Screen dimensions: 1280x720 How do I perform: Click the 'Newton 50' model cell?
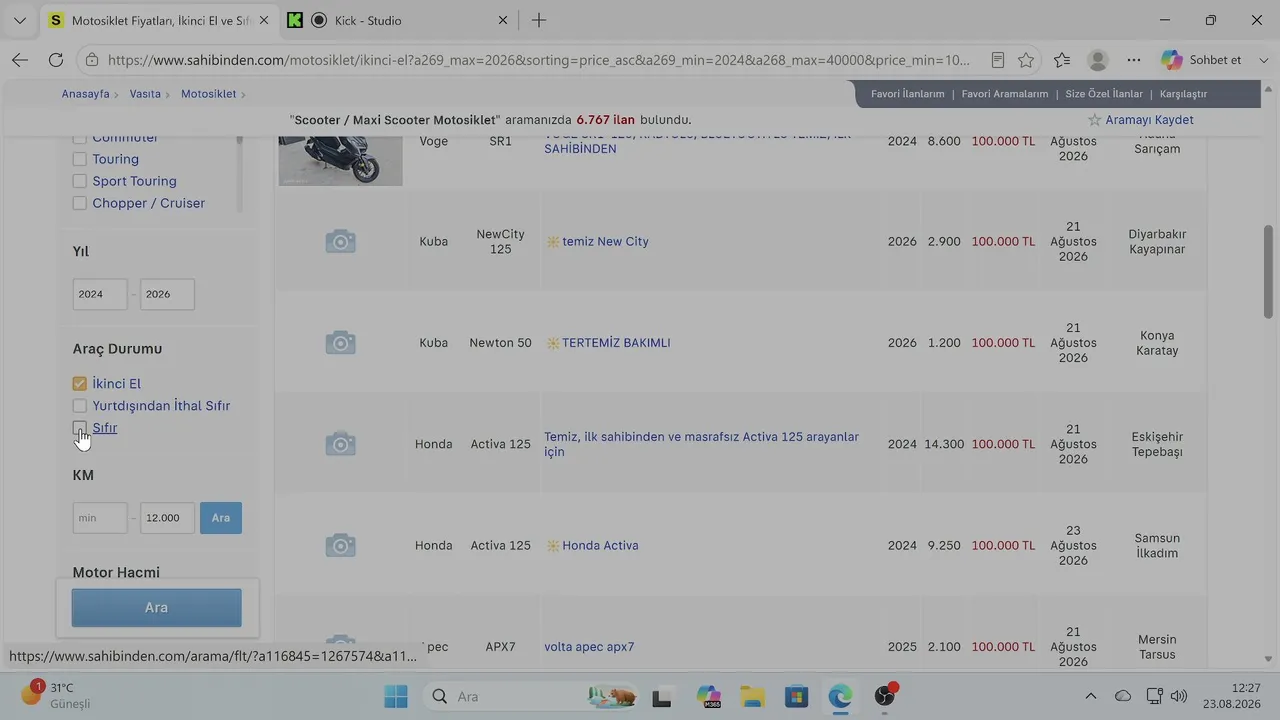(x=500, y=343)
